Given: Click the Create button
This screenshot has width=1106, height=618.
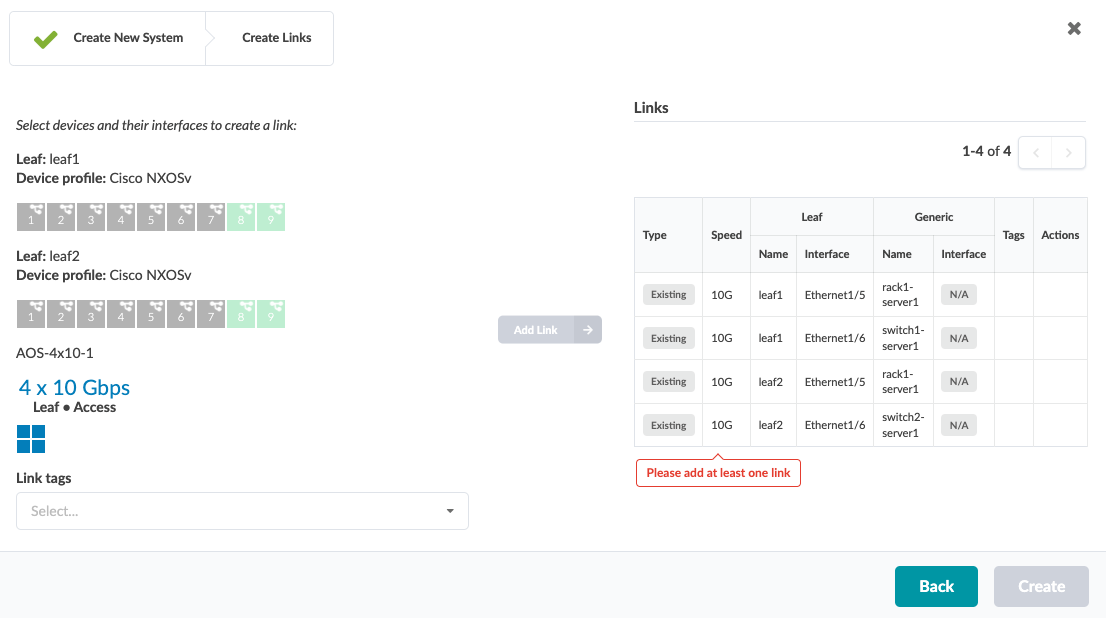Looking at the screenshot, I should coord(1041,586).
